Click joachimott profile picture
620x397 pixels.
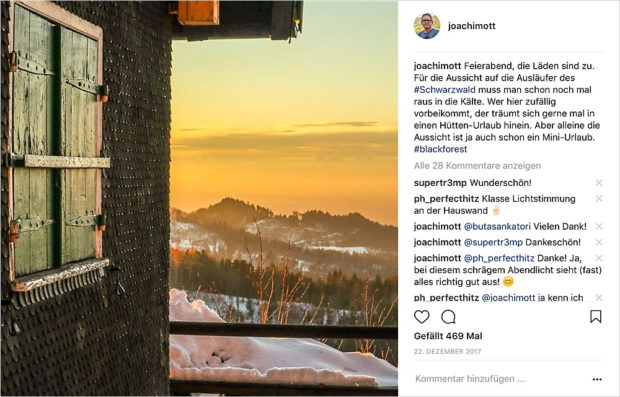tap(427, 26)
